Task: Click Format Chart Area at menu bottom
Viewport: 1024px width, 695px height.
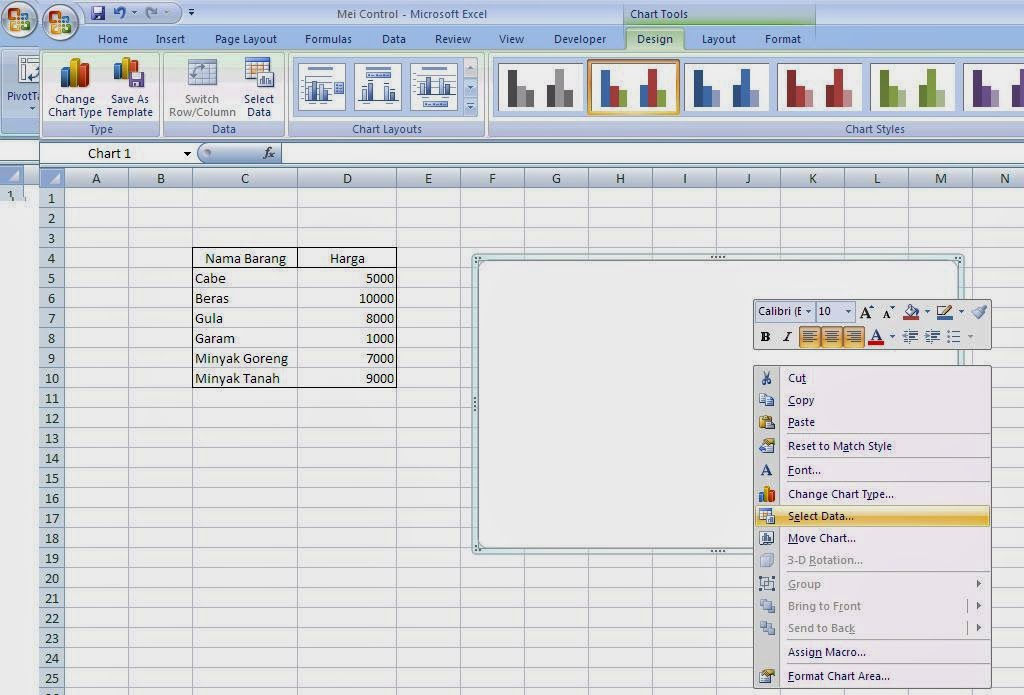Action: (838, 676)
